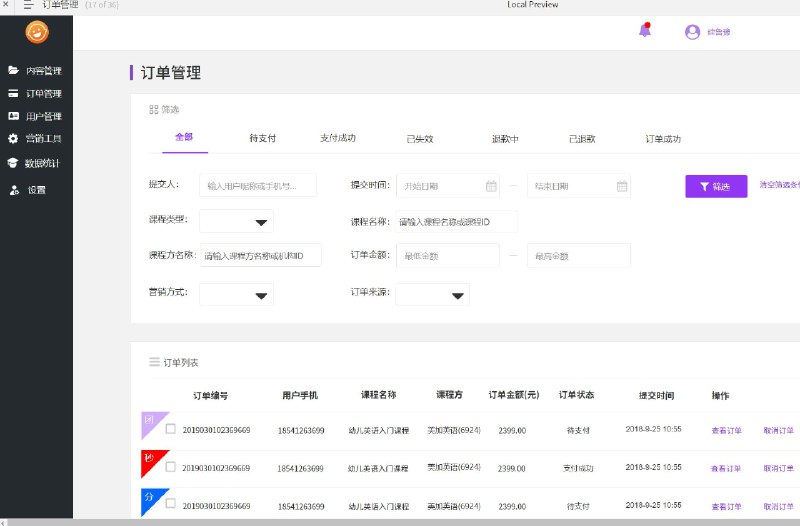Image resolution: width=800 pixels, height=526 pixels.
Task: Click the blue 分 corner badge
Action: [151, 498]
